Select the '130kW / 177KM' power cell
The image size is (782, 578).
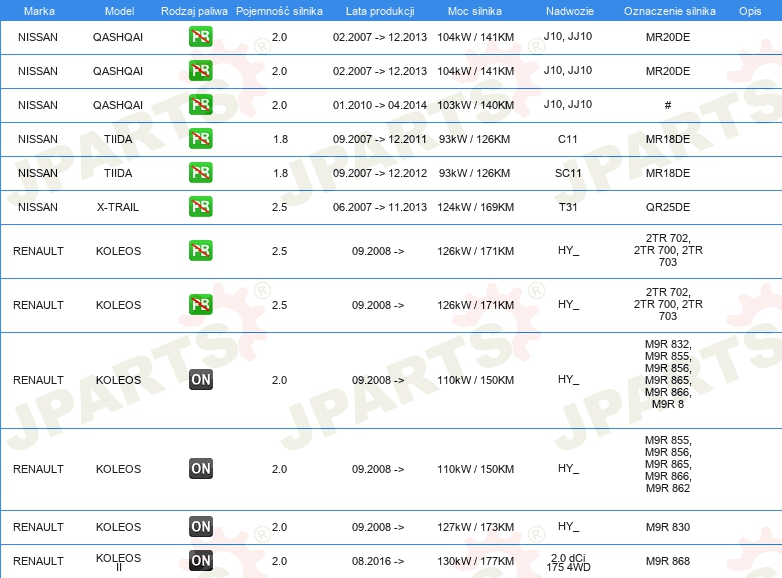pos(476,561)
